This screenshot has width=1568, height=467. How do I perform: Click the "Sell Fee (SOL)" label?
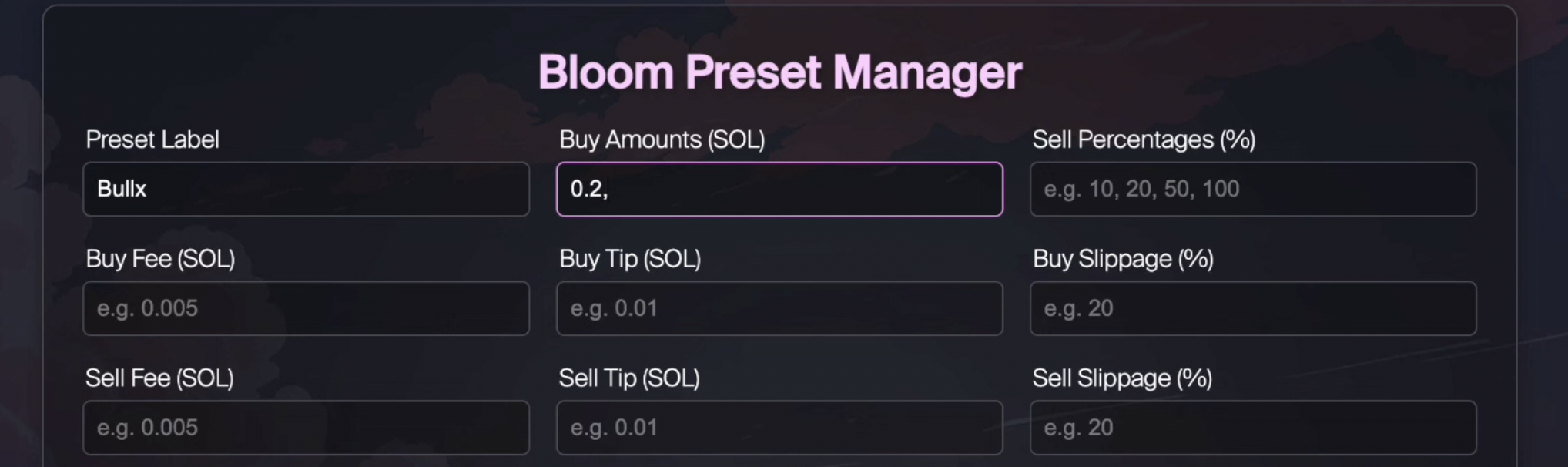click(159, 378)
